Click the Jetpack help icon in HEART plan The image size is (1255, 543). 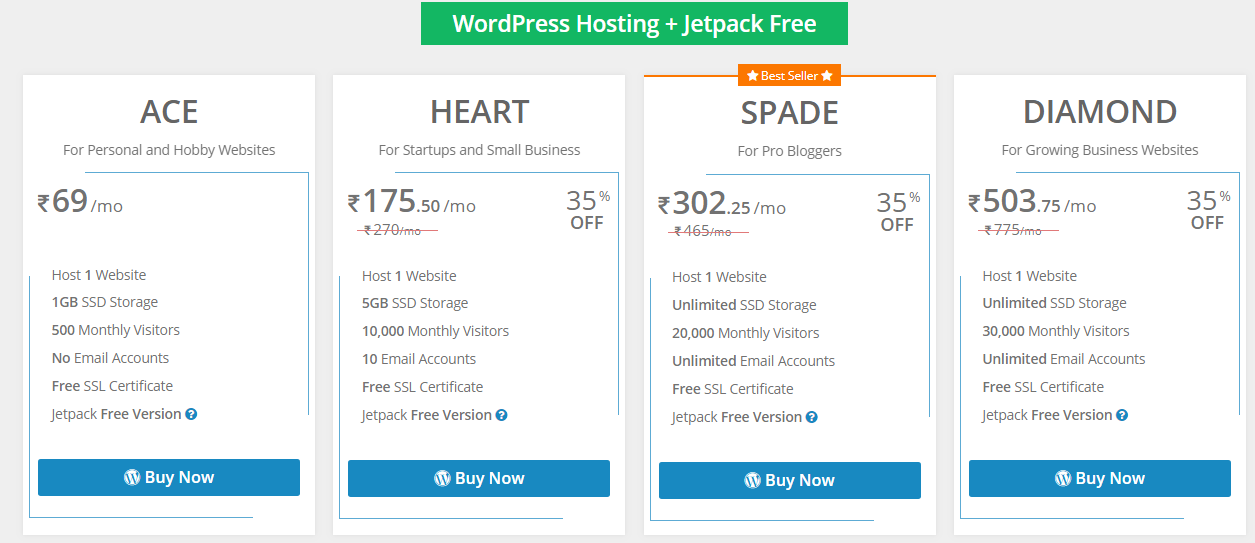click(x=501, y=415)
